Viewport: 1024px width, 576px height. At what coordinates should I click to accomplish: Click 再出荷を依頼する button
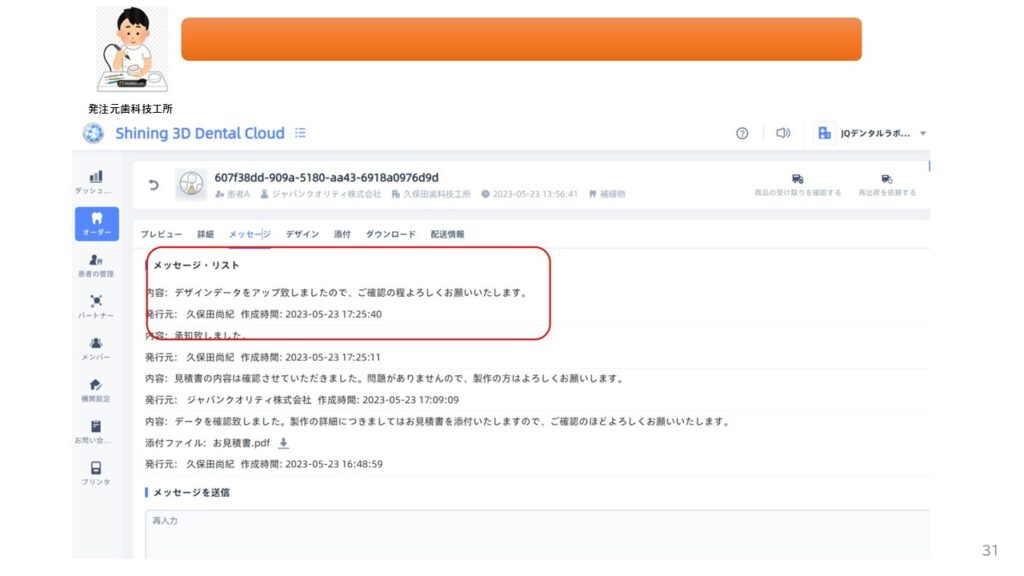point(886,185)
